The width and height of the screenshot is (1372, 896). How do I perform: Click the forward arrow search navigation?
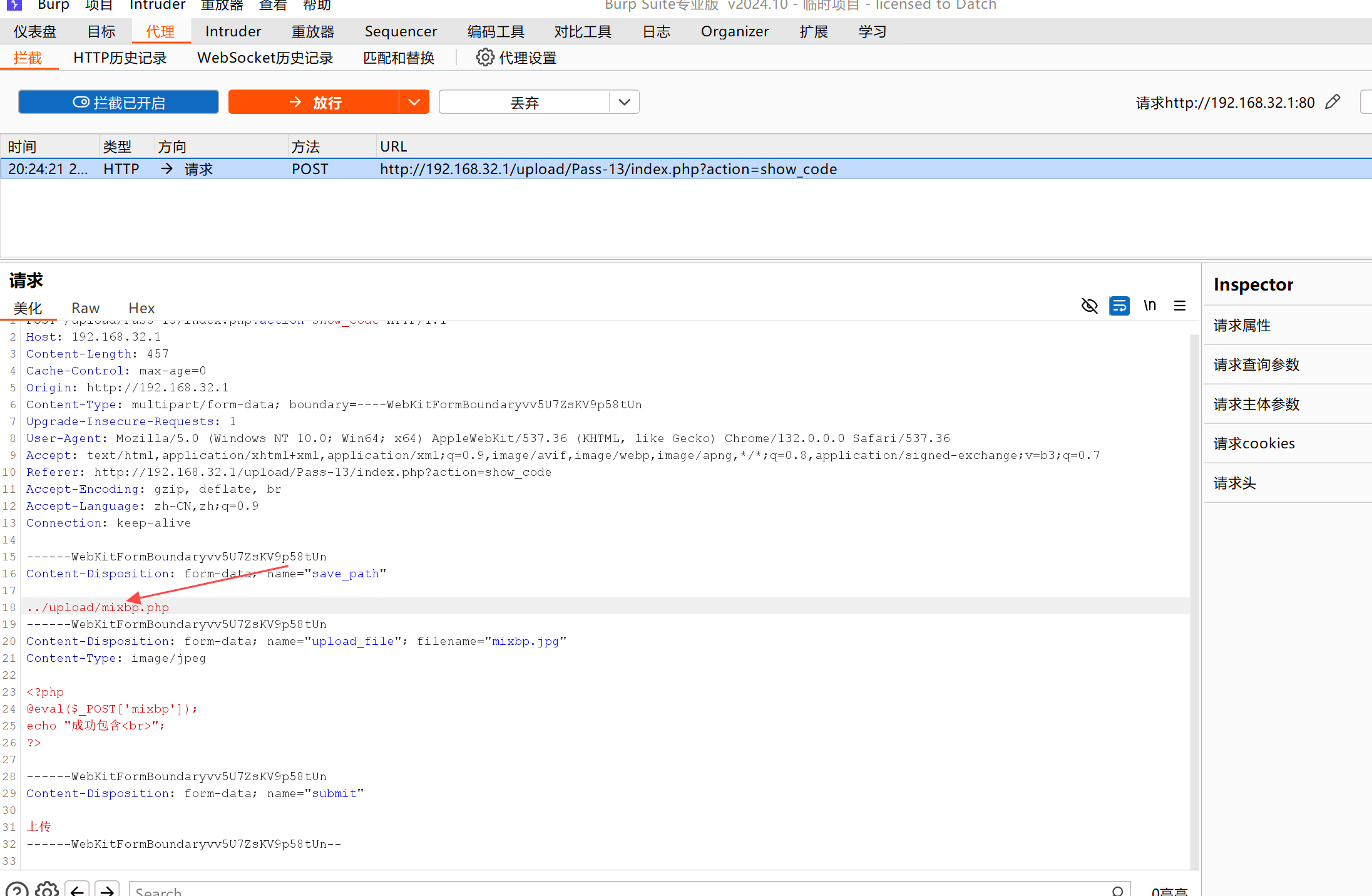pyautogui.click(x=107, y=890)
